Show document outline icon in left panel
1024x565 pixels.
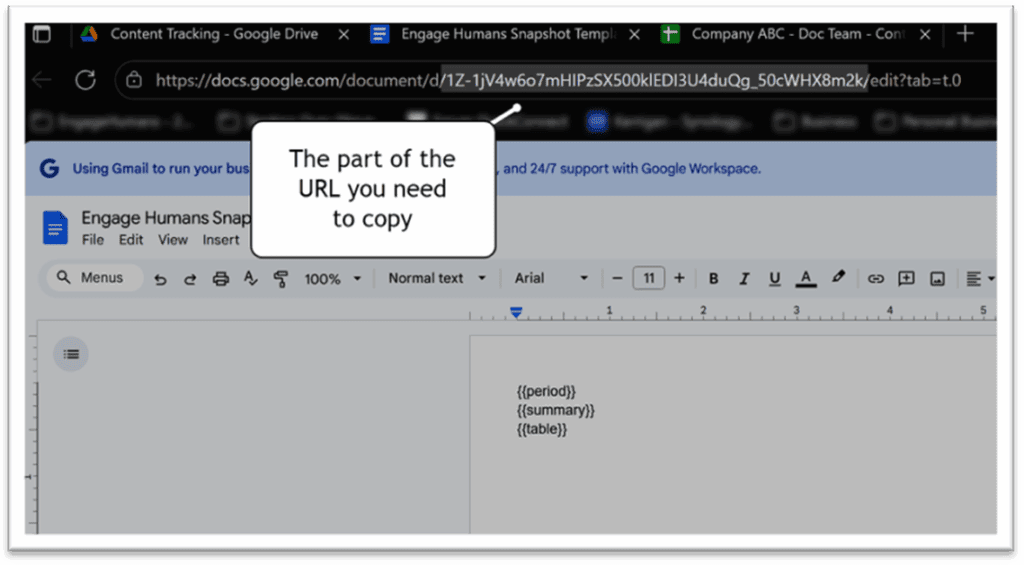click(x=71, y=353)
